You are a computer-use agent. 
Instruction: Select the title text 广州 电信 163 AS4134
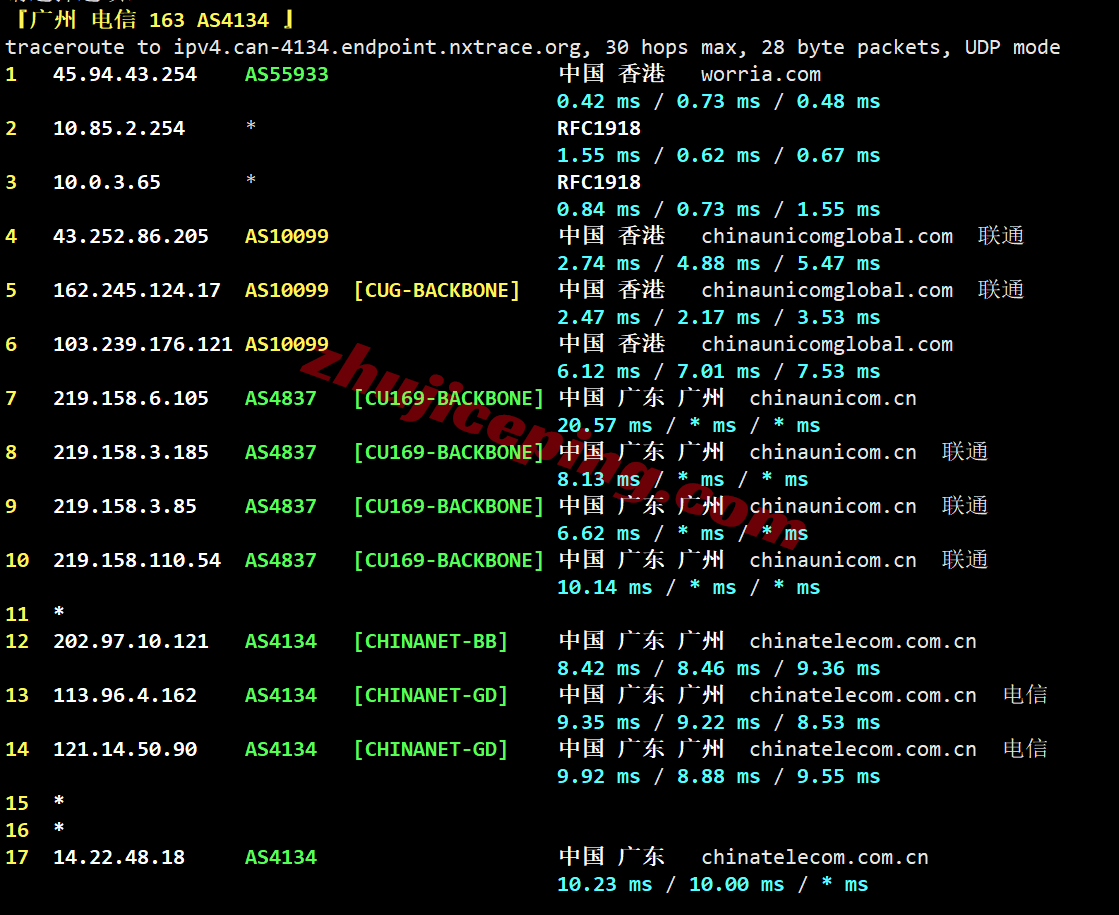(150, 19)
